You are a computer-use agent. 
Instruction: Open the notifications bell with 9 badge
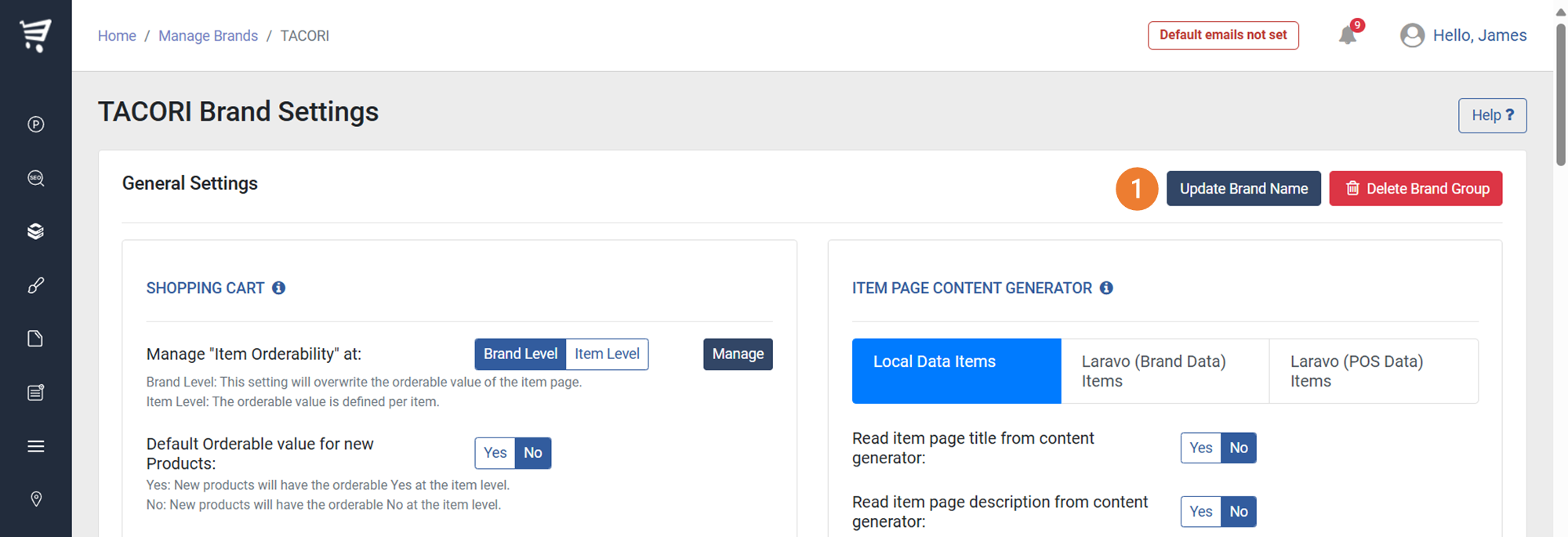click(1349, 34)
